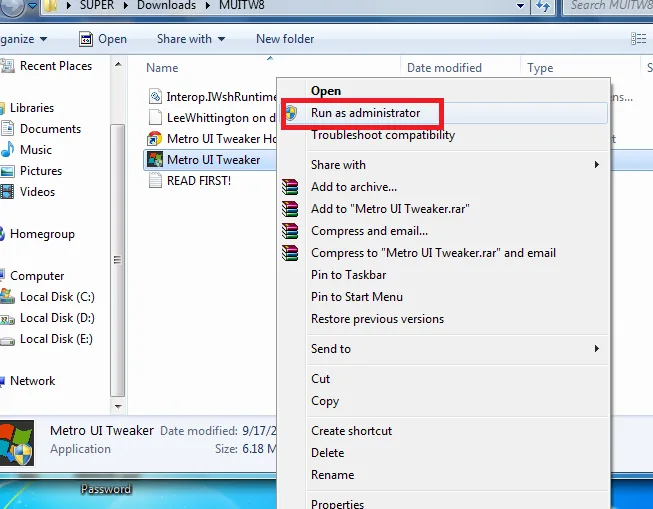Click the Pictures library icon

(7, 171)
